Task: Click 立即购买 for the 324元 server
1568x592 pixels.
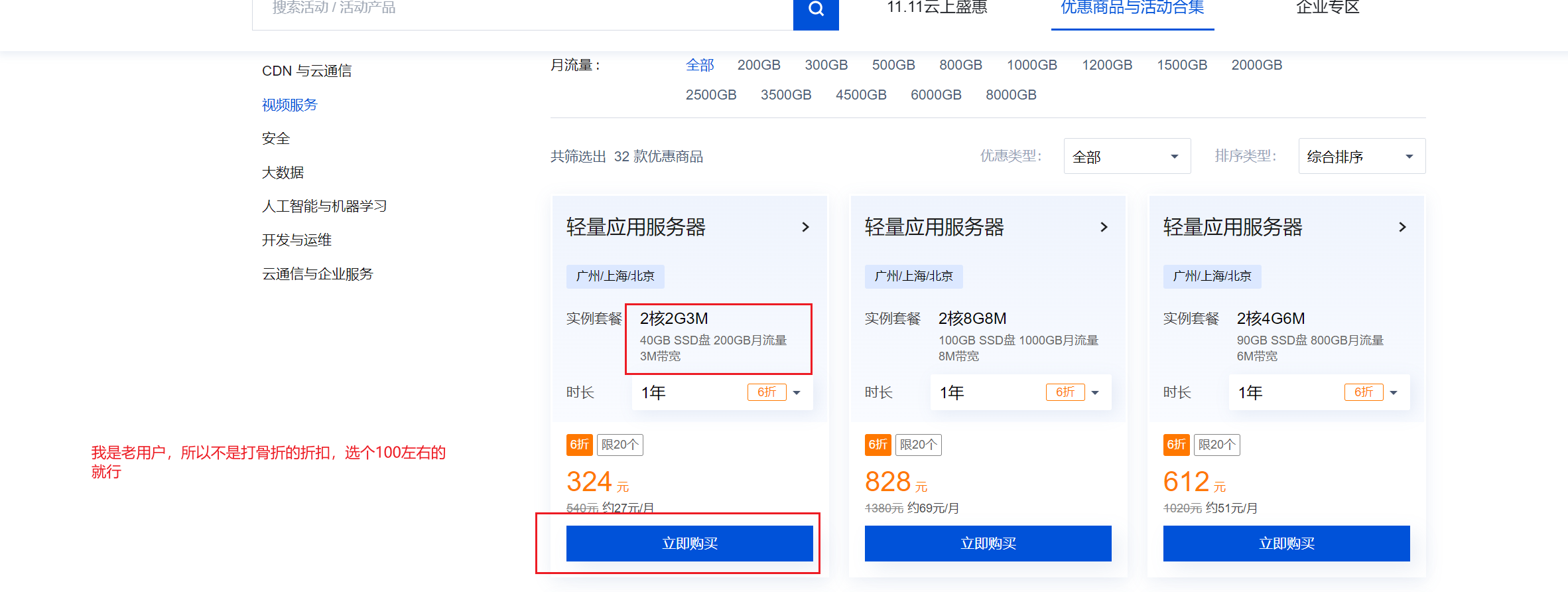Action: tap(689, 544)
